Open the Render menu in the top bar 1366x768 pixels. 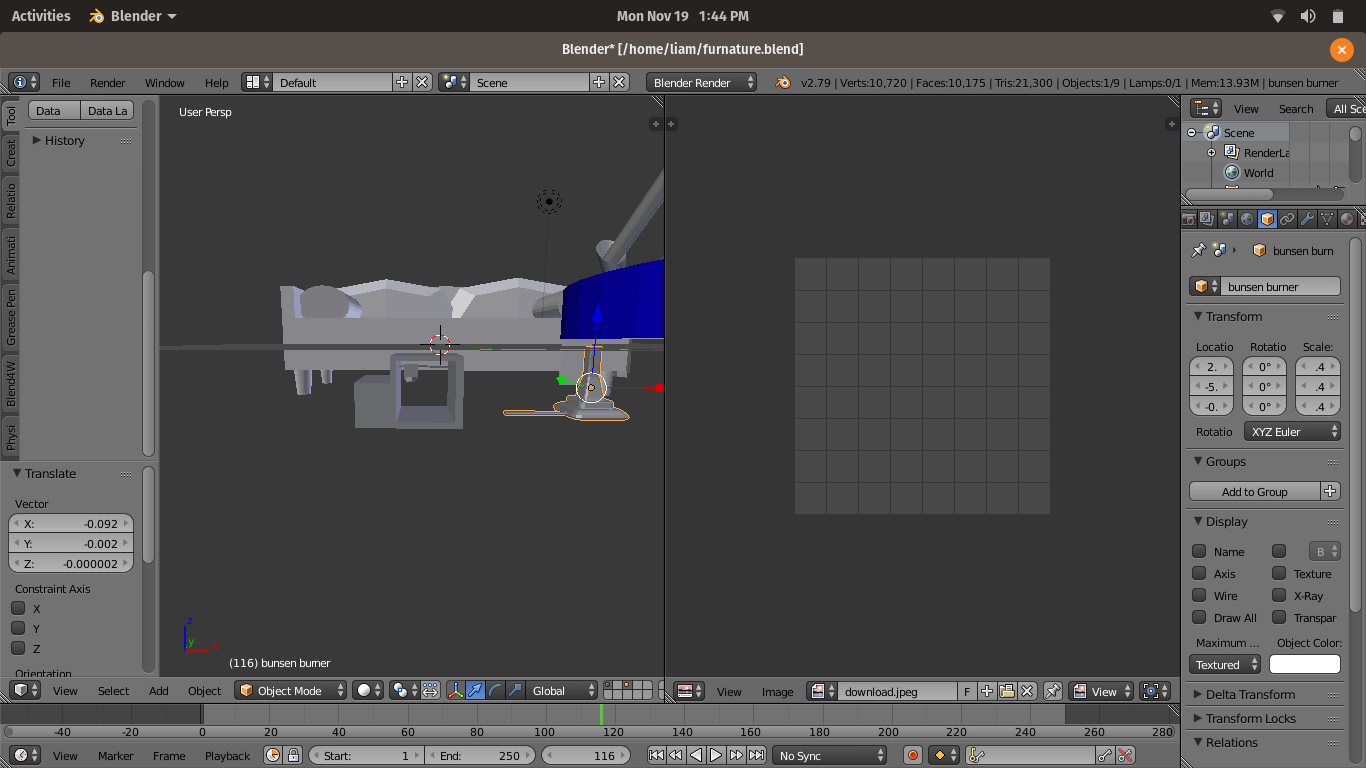click(x=108, y=83)
